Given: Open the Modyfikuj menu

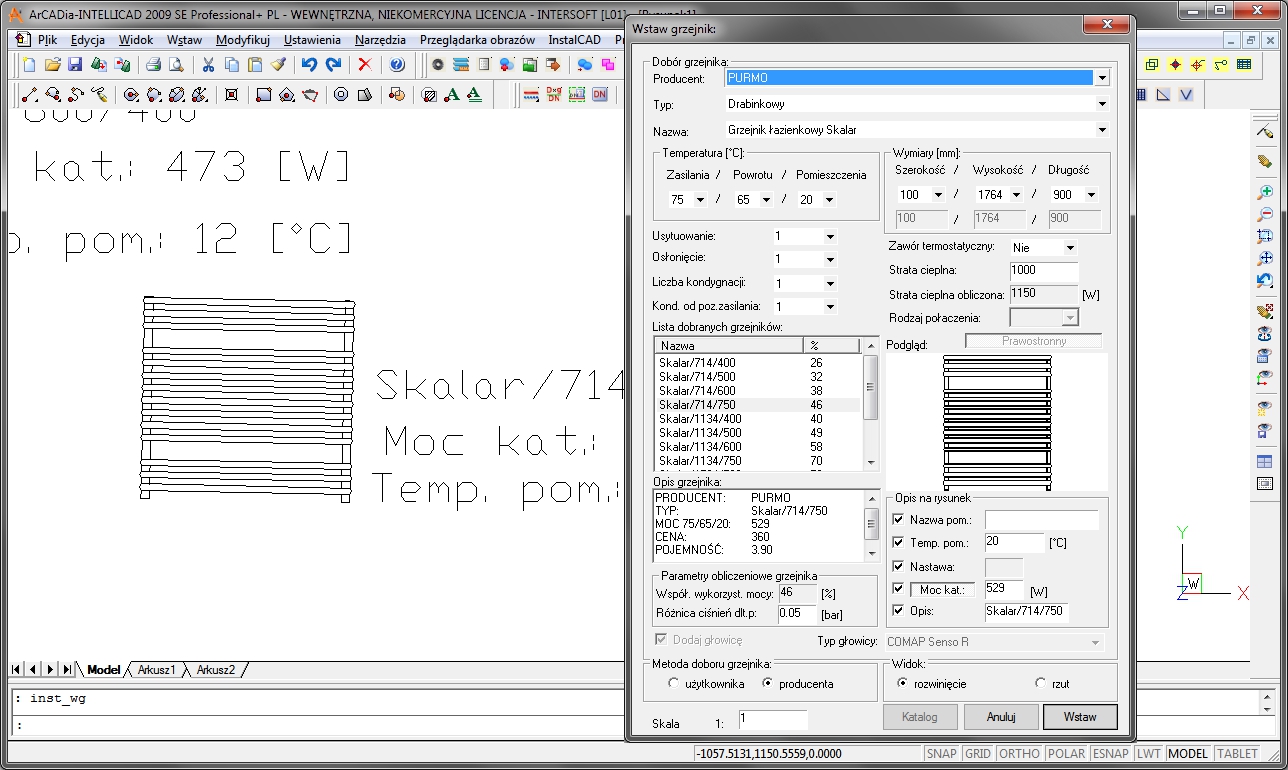Looking at the screenshot, I should click(x=242, y=40).
